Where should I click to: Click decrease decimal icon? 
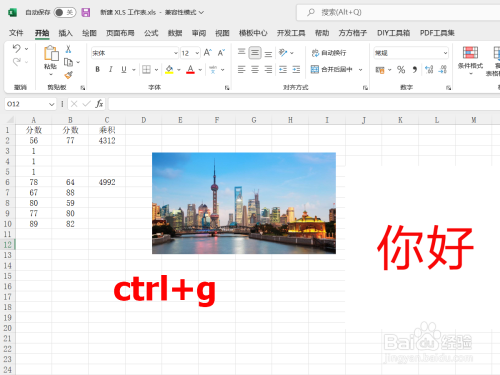(x=443, y=69)
